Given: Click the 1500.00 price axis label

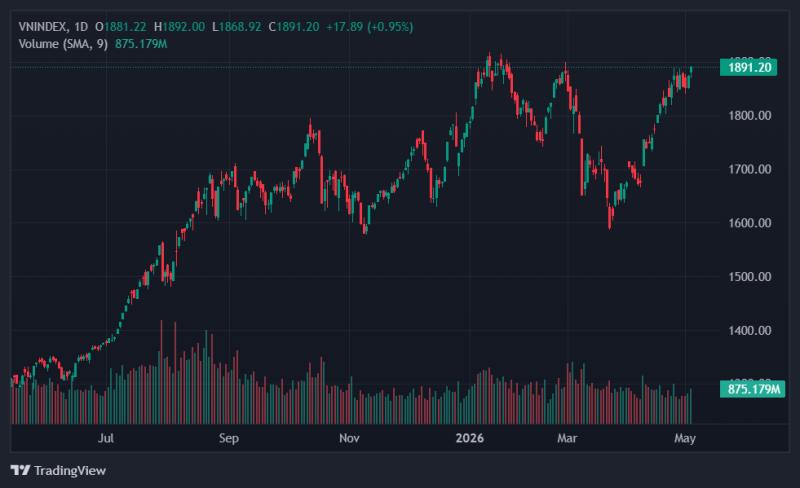Looking at the screenshot, I should click(x=749, y=277).
